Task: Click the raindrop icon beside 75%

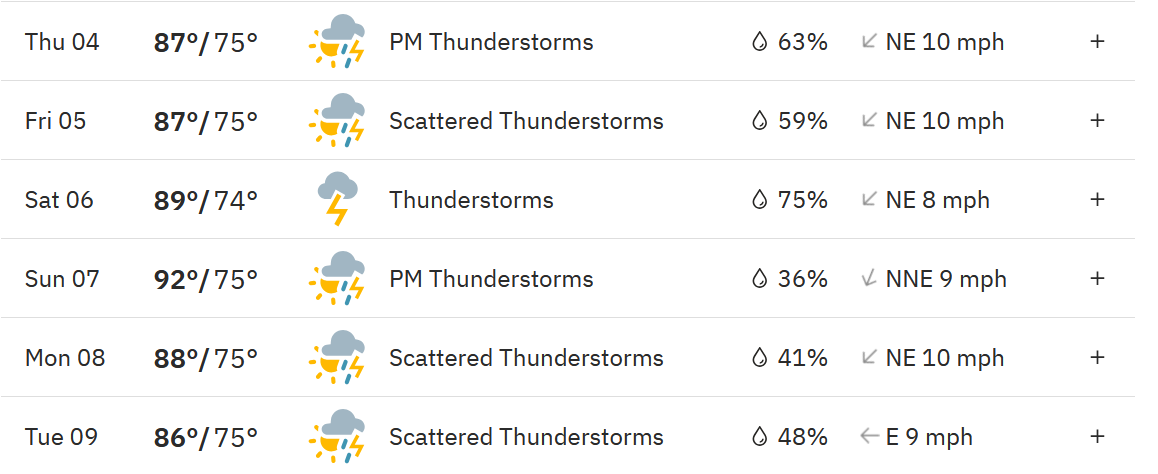Action: (759, 200)
